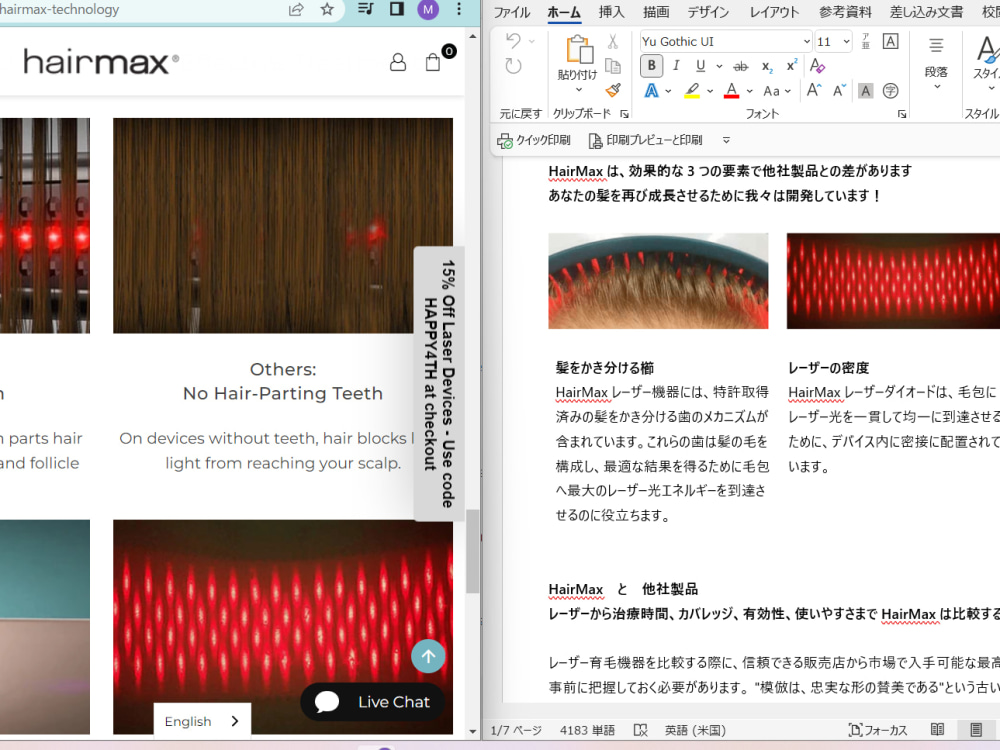1000x750 pixels.
Task: Open the Undo history dropdown arrow
Action: click(532, 41)
